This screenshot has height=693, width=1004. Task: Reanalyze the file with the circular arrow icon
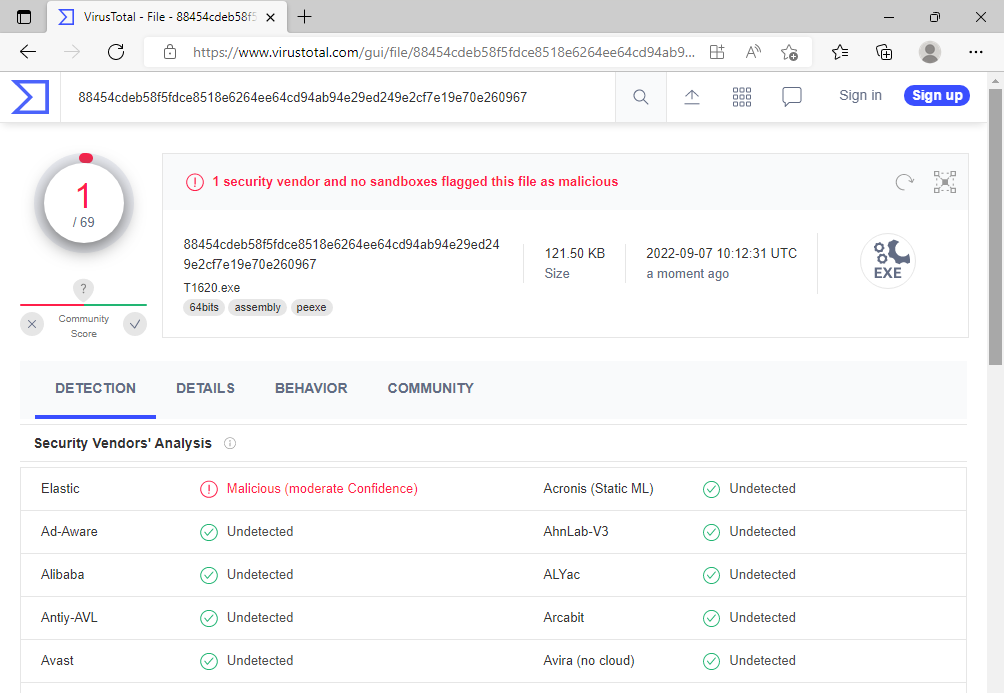click(x=905, y=182)
